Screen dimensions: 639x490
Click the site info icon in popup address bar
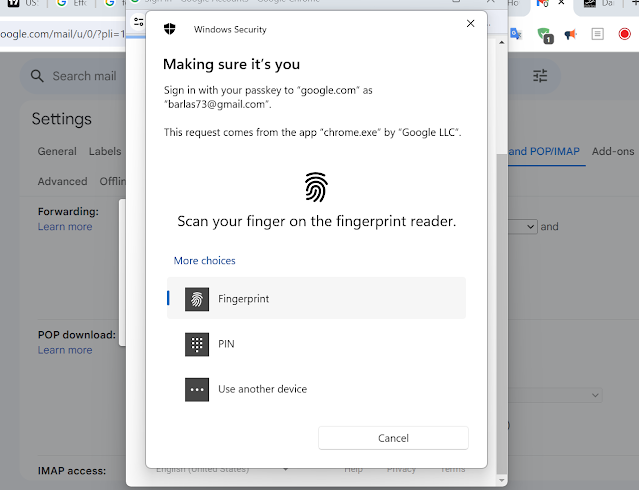pyautogui.click(x=139, y=22)
